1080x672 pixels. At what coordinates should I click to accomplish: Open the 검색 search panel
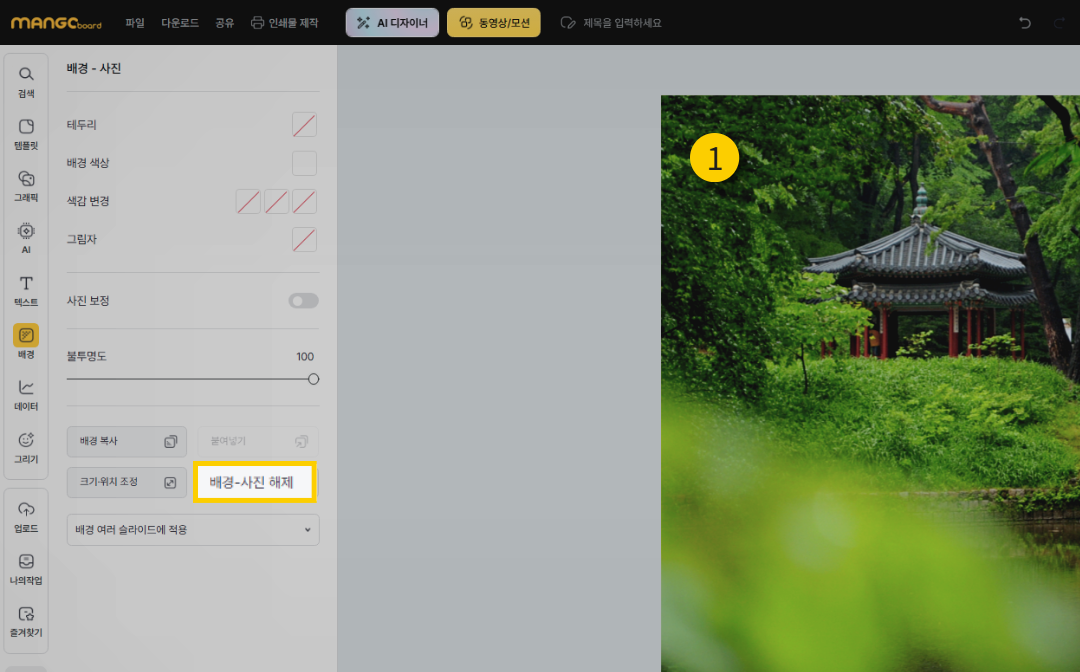point(26,80)
